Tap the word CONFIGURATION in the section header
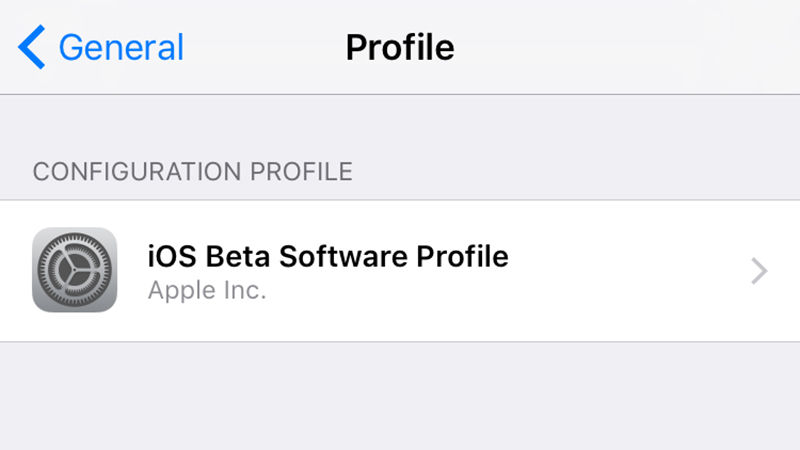The height and width of the screenshot is (450, 800). 137,171
